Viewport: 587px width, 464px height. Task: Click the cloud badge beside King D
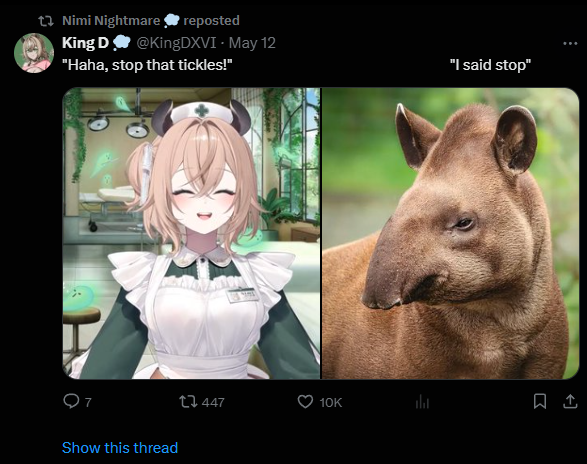(121, 43)
